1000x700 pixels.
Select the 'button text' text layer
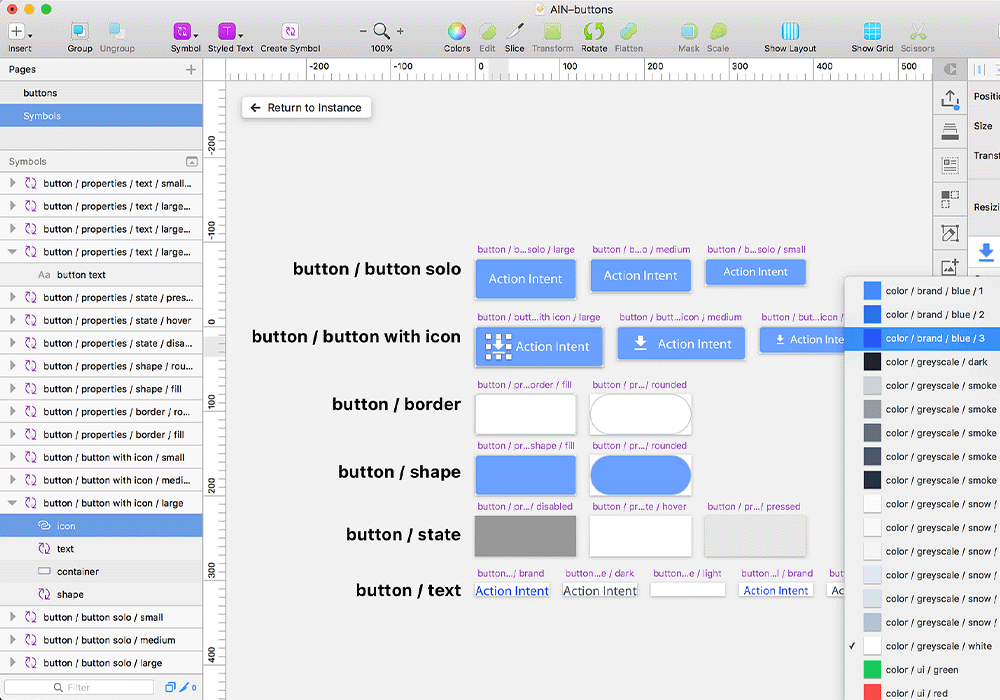point(101,275)
